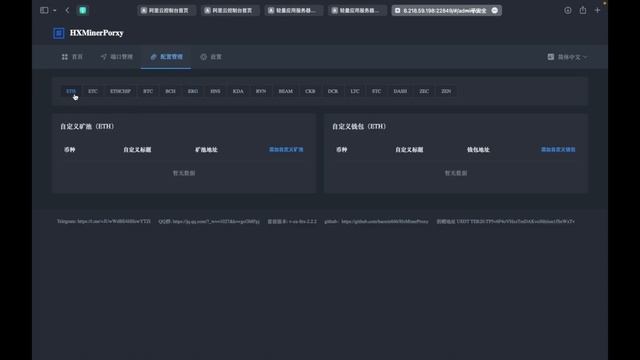Click the 矿池地址 column header

coord(207,150)
